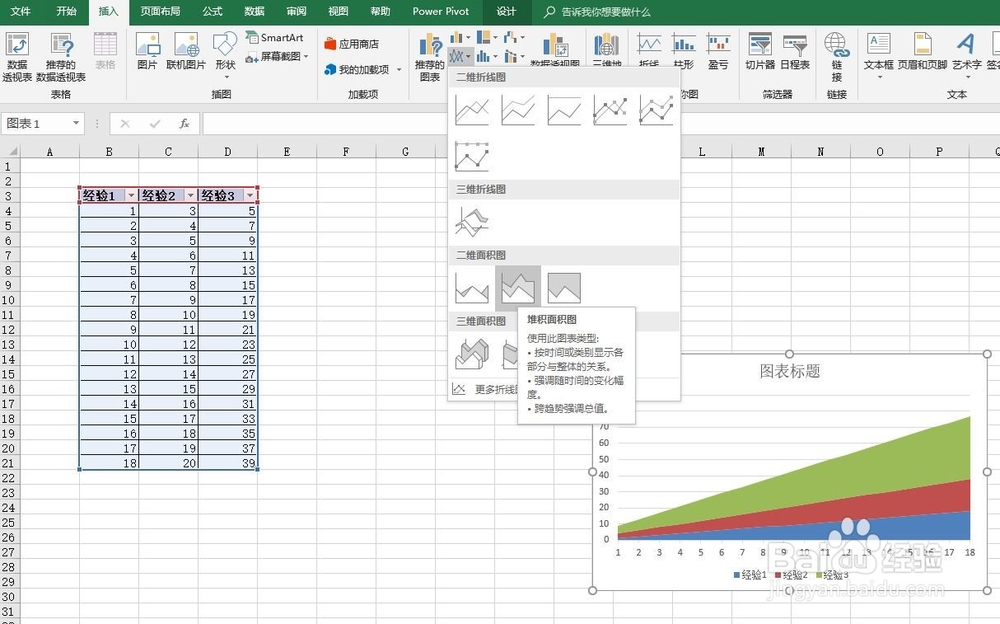Open filter dropdown on 经验3 column
Image resolution: width=1000 pixels, height=624 pixels.
249,195
